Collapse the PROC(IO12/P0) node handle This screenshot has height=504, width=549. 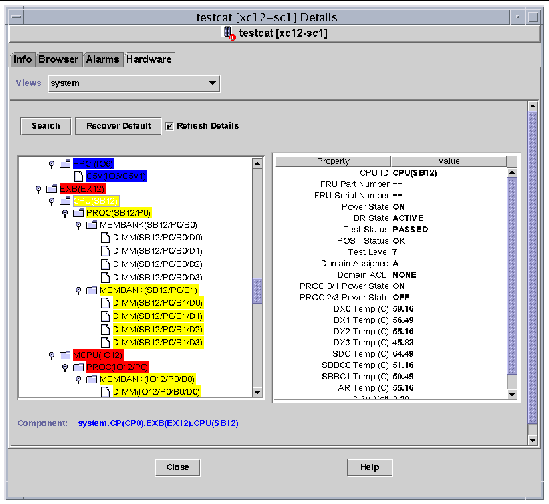65,368
